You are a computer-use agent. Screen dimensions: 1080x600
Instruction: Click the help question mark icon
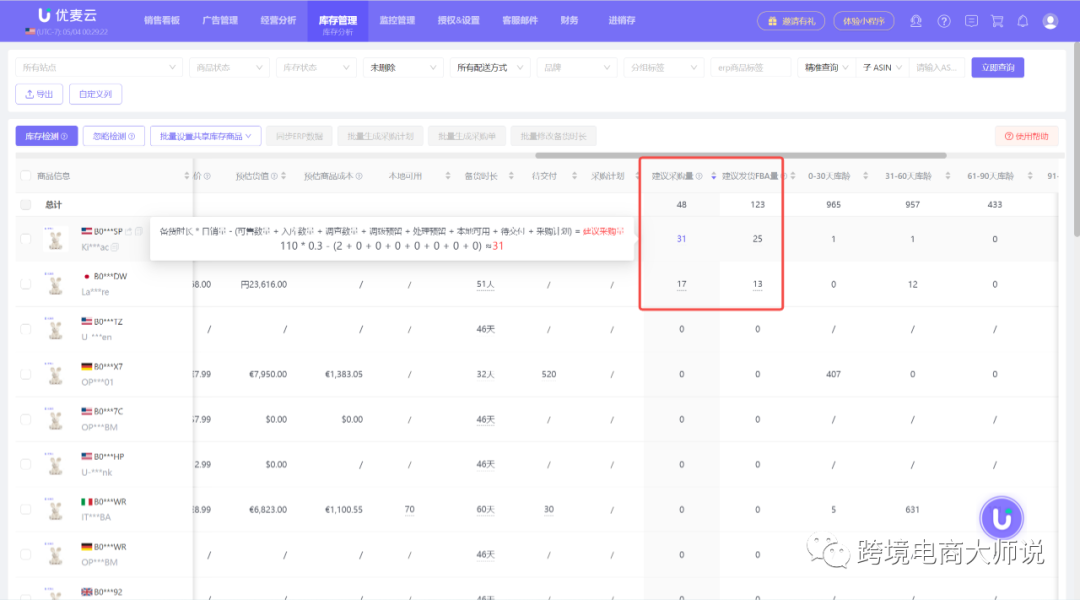pos(944,20)
